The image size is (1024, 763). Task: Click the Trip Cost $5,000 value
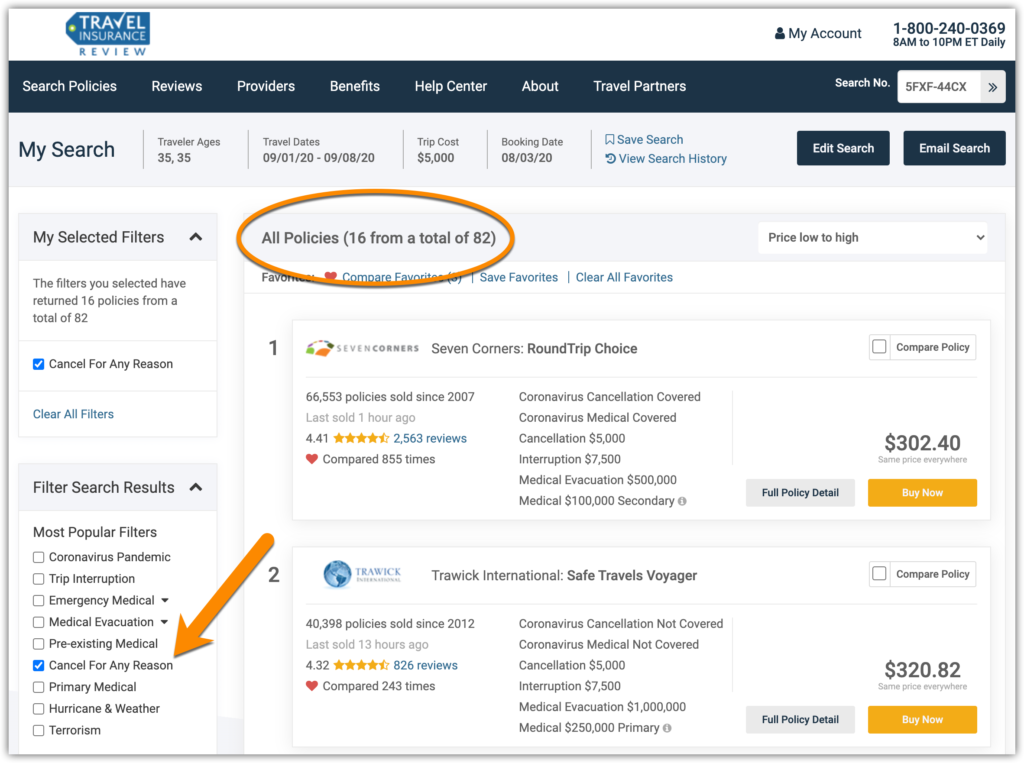(x=436, y=157)
